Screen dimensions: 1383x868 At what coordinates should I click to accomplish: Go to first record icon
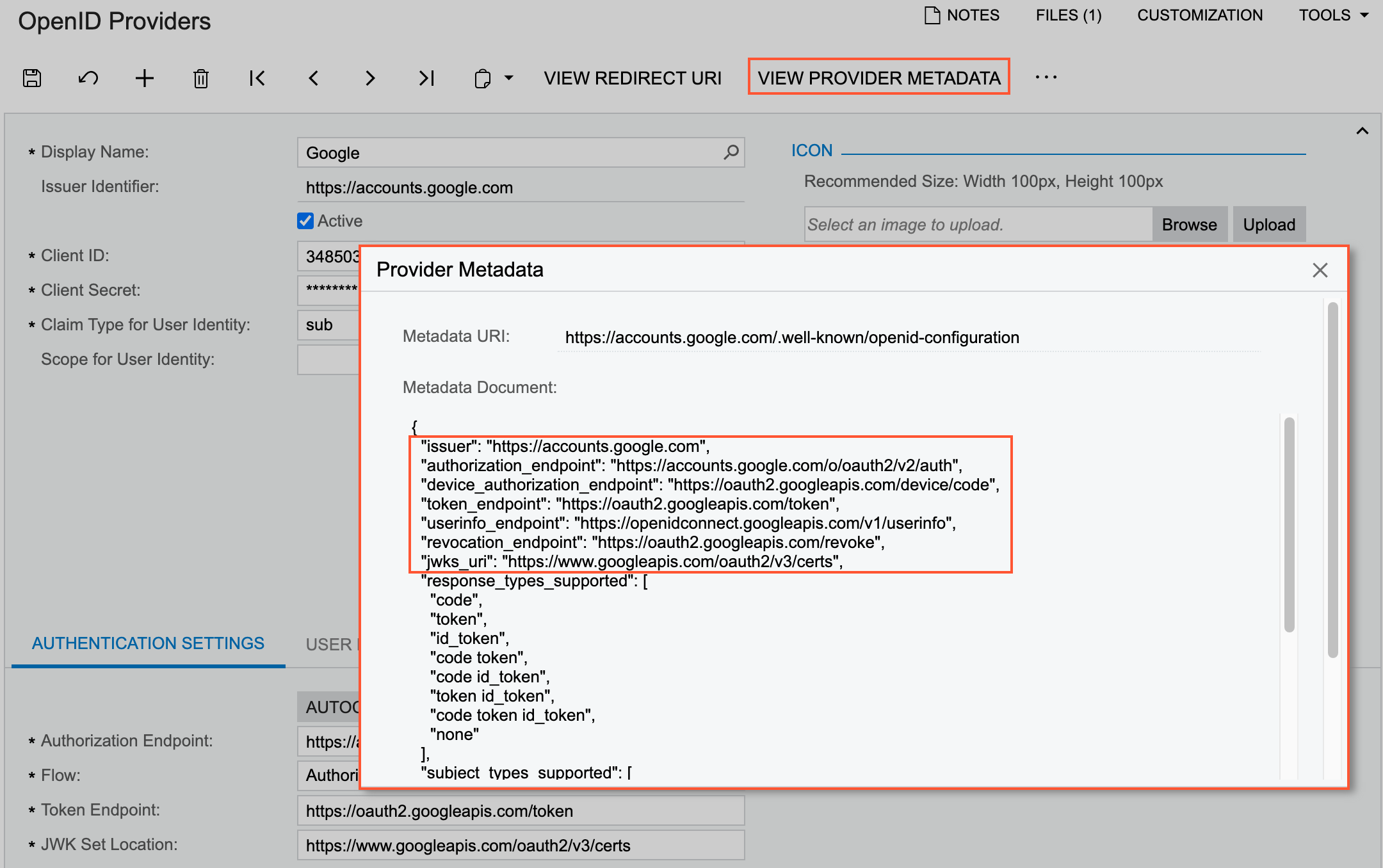[257, 78]
